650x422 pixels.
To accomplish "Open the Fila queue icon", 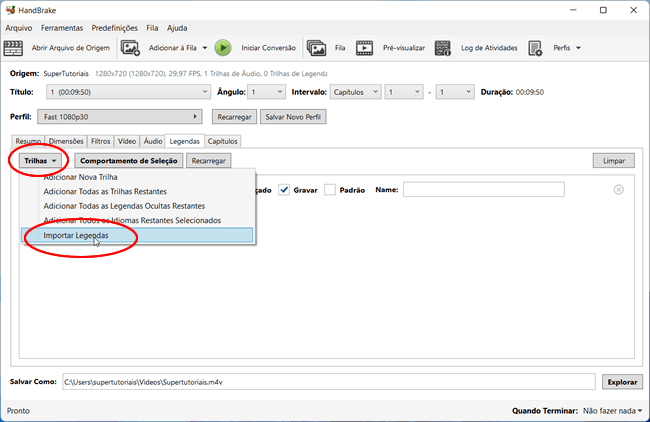I will [x=317, y=47].
